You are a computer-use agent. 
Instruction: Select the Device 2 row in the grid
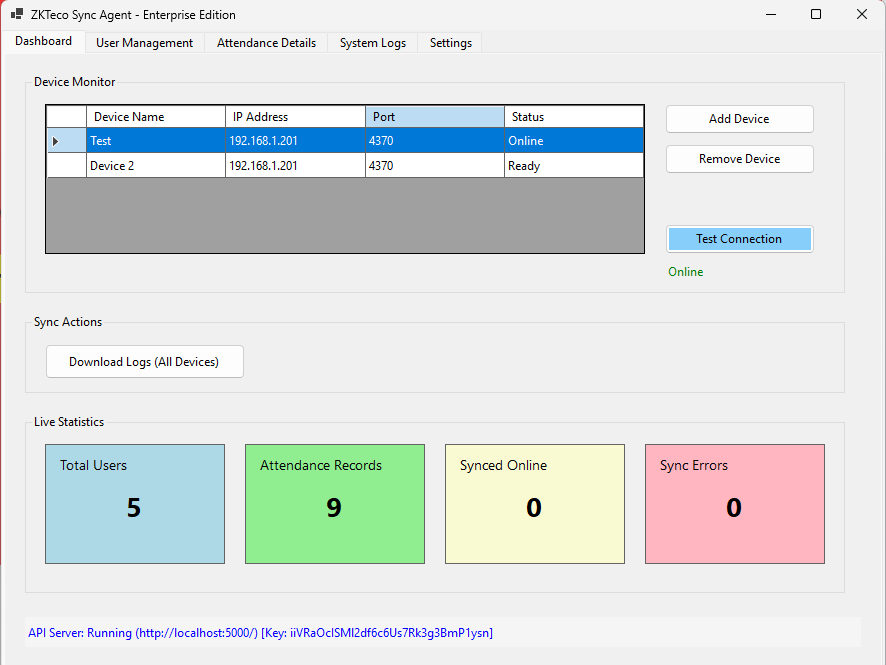click(155, 164)
